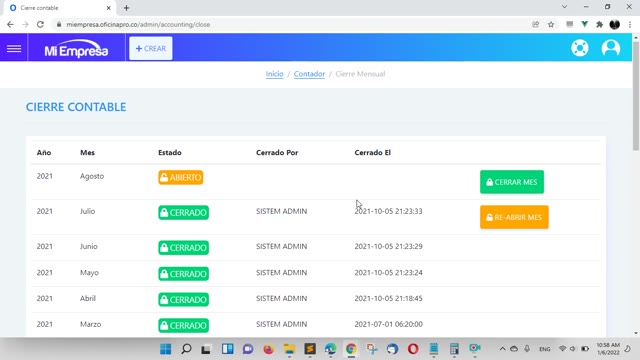This screenshot has width=640, height=360.
Task: Go to the Contador breadcrumb
Action: pos(309,74)
